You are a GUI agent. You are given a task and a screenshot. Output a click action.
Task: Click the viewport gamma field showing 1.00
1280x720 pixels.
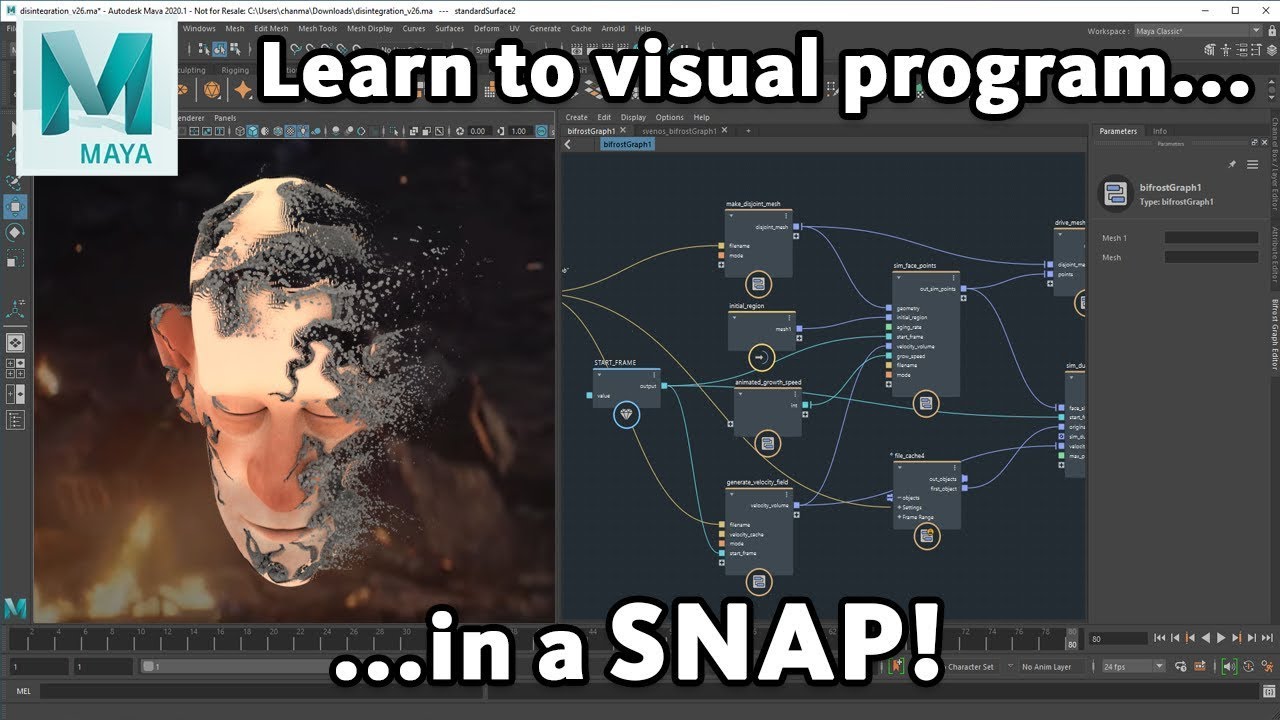518,131
